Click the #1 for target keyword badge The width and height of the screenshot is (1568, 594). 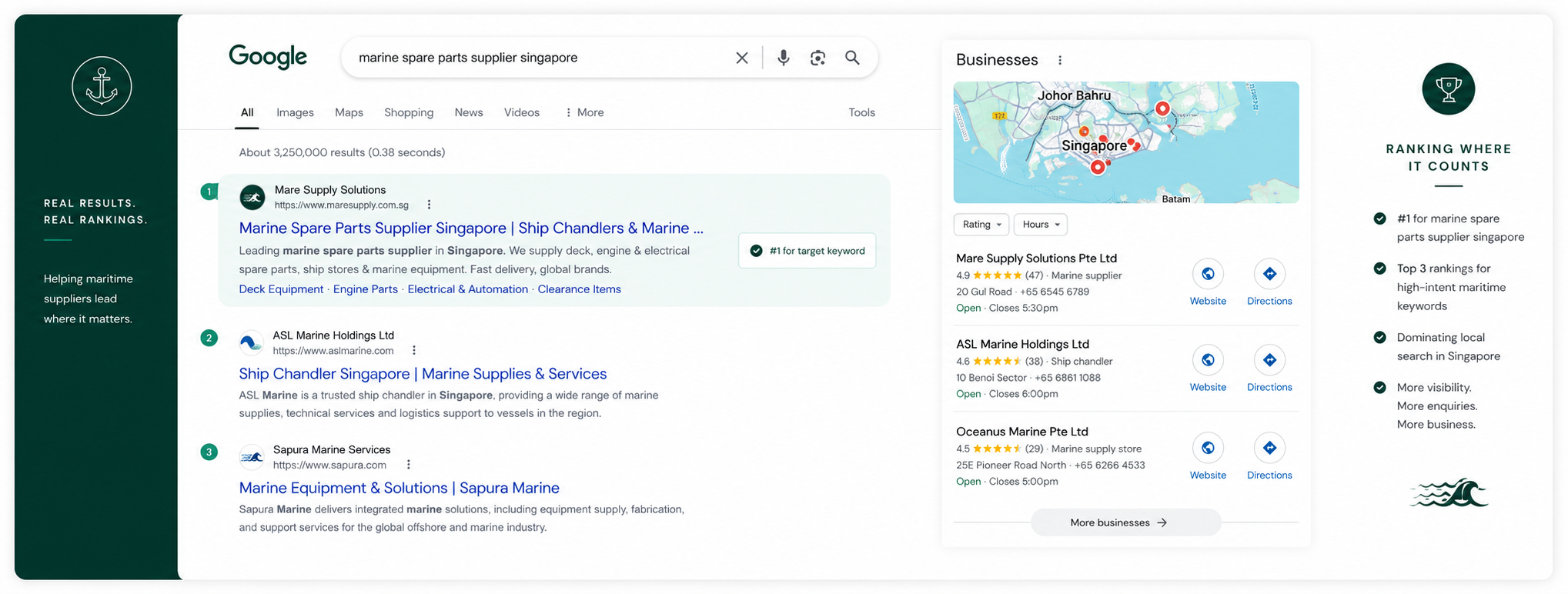coord(807,251)
